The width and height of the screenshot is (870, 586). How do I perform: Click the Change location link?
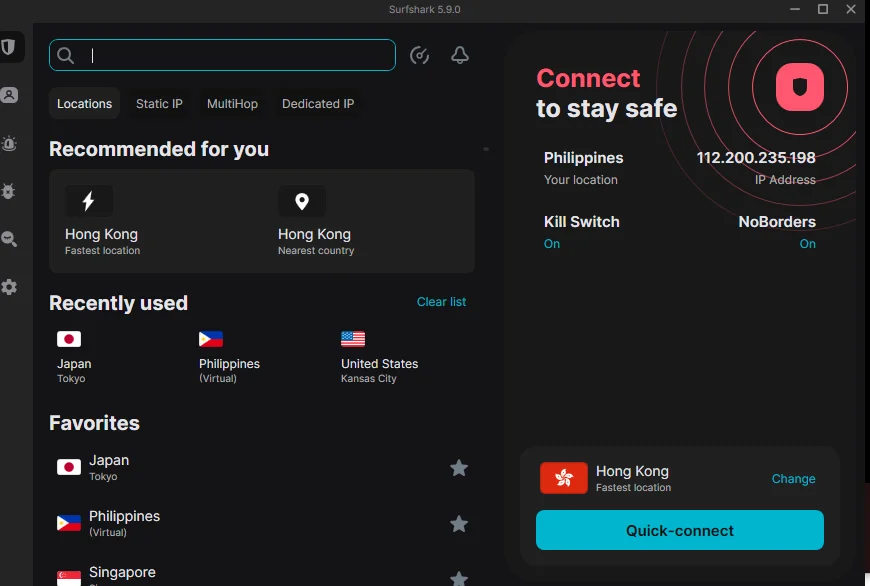tap(793, 479)
